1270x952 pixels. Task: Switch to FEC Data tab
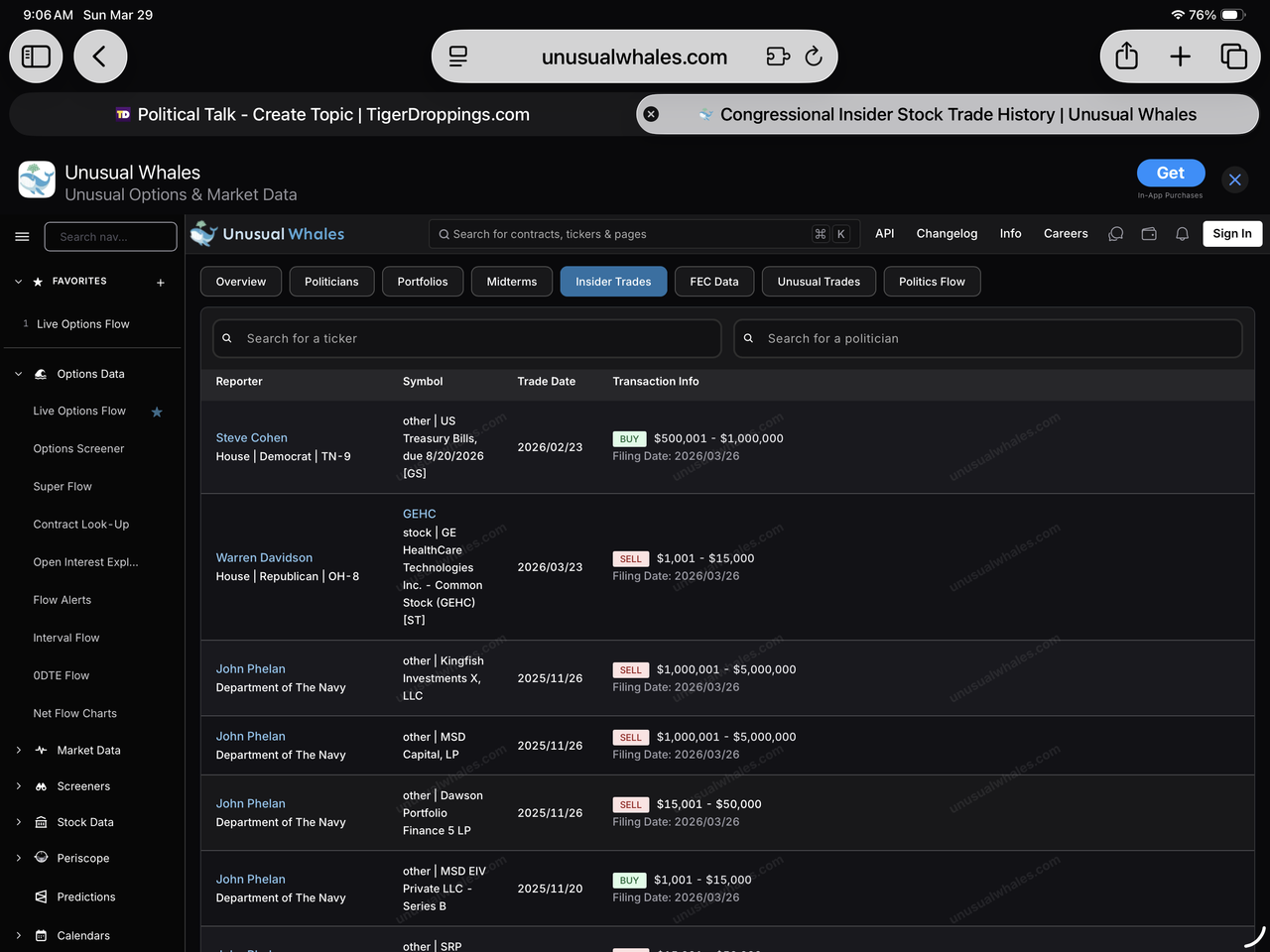pyautogui.click(x=714, y=282)
